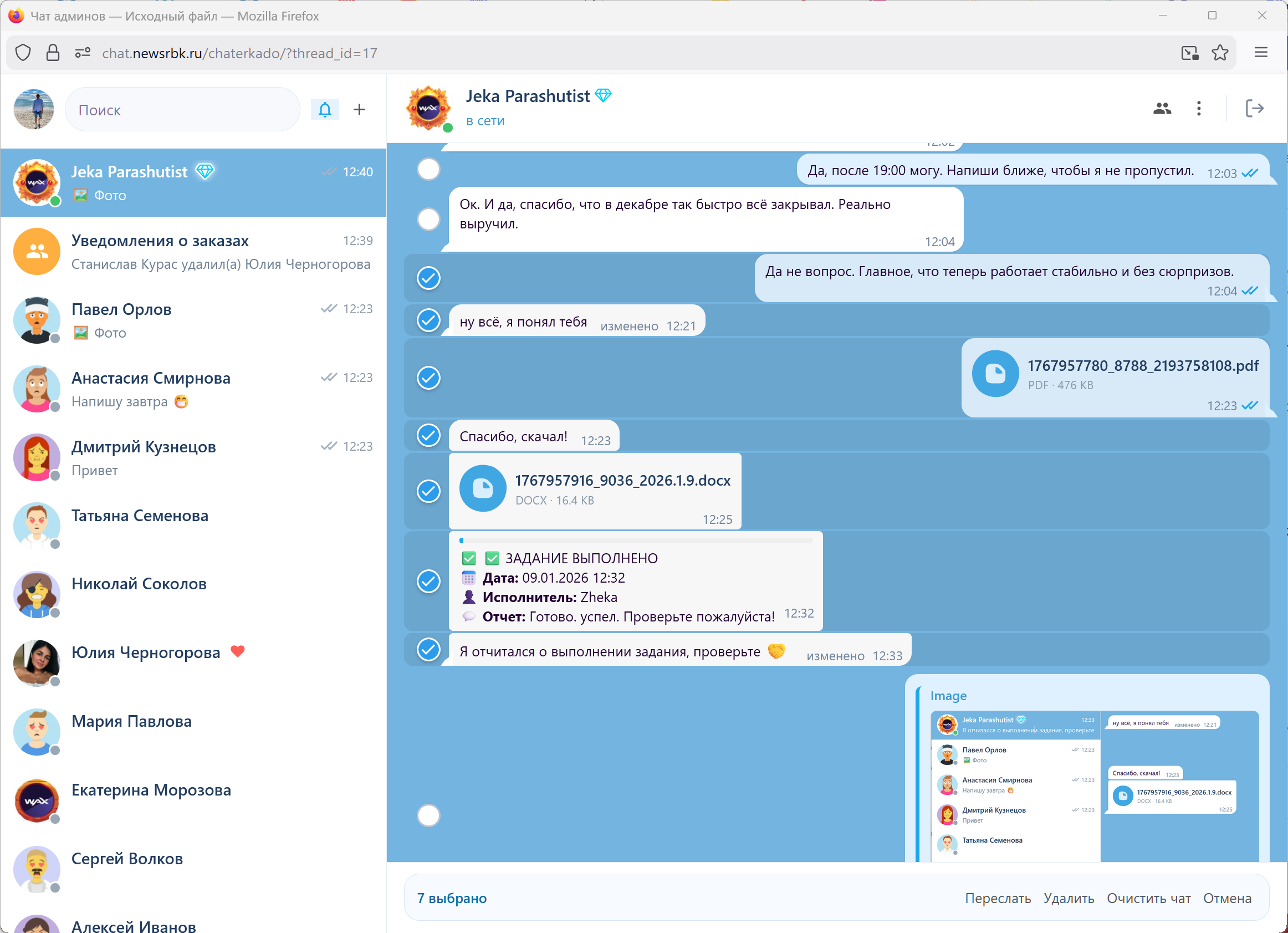The height and width of the screenshot is (933, 1288).
Task: Select the 'Ок. И да, спасибо' message checkbox
Action: [429, 220]
